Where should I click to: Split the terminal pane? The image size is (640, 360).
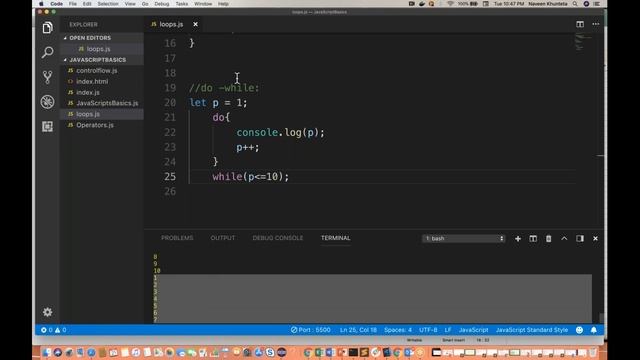click(533, 238)
